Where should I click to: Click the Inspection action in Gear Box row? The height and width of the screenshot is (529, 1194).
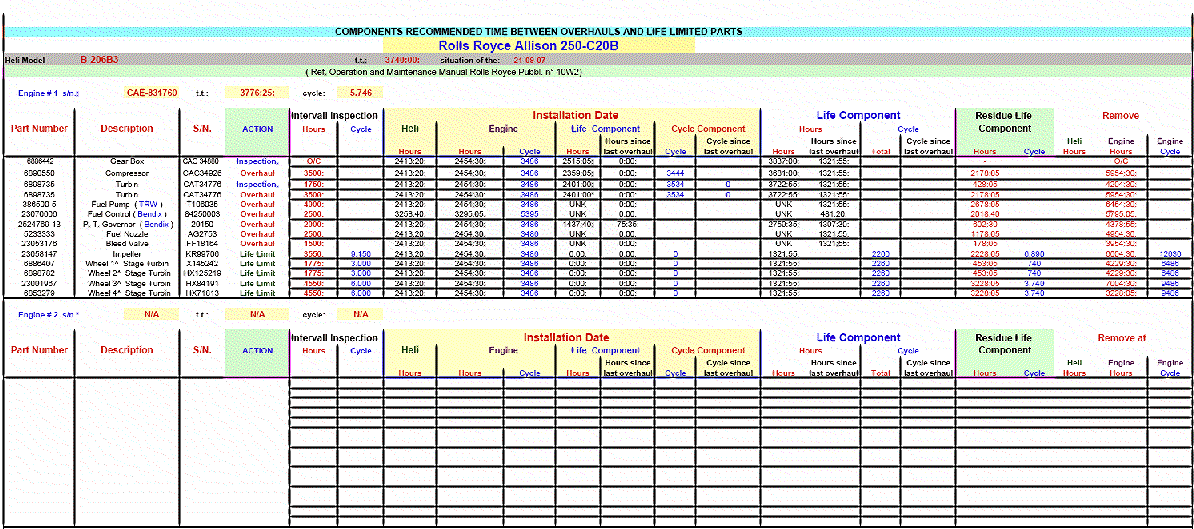[257, 161]
